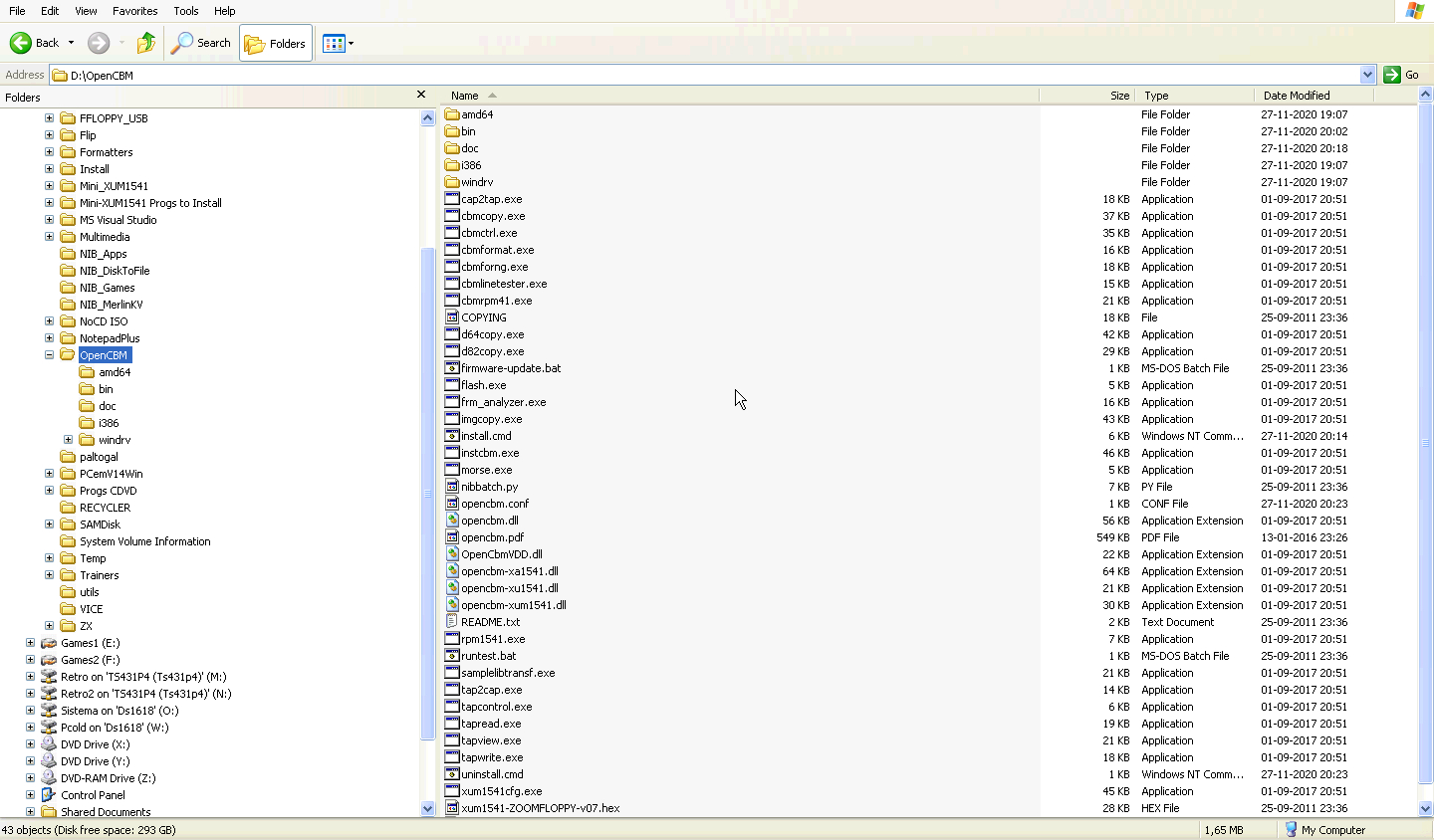Select Retro on 'TS431P4' (M:) network drive icon
The width and height of the screenshot is (1434, 840).
(49, 677)
